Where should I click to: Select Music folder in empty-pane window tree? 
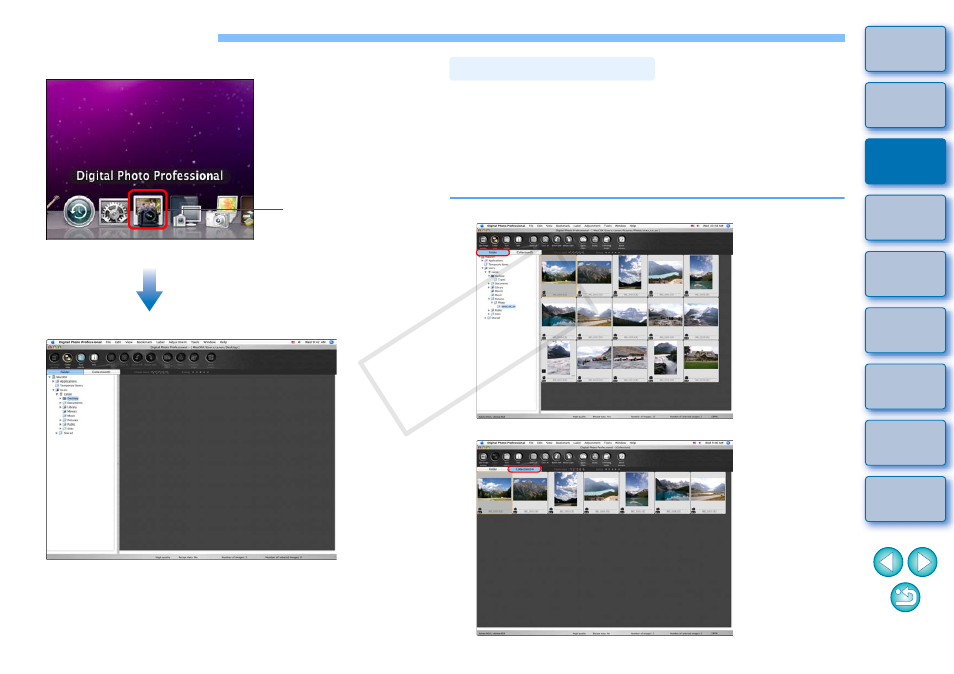pyautogui.click(x=69, y=416)
